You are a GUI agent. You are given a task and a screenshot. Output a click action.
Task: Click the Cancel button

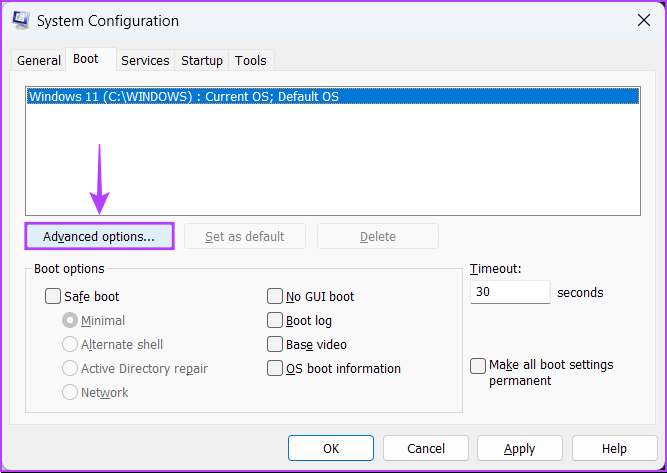pyautogui.click(x=426, y=448)
